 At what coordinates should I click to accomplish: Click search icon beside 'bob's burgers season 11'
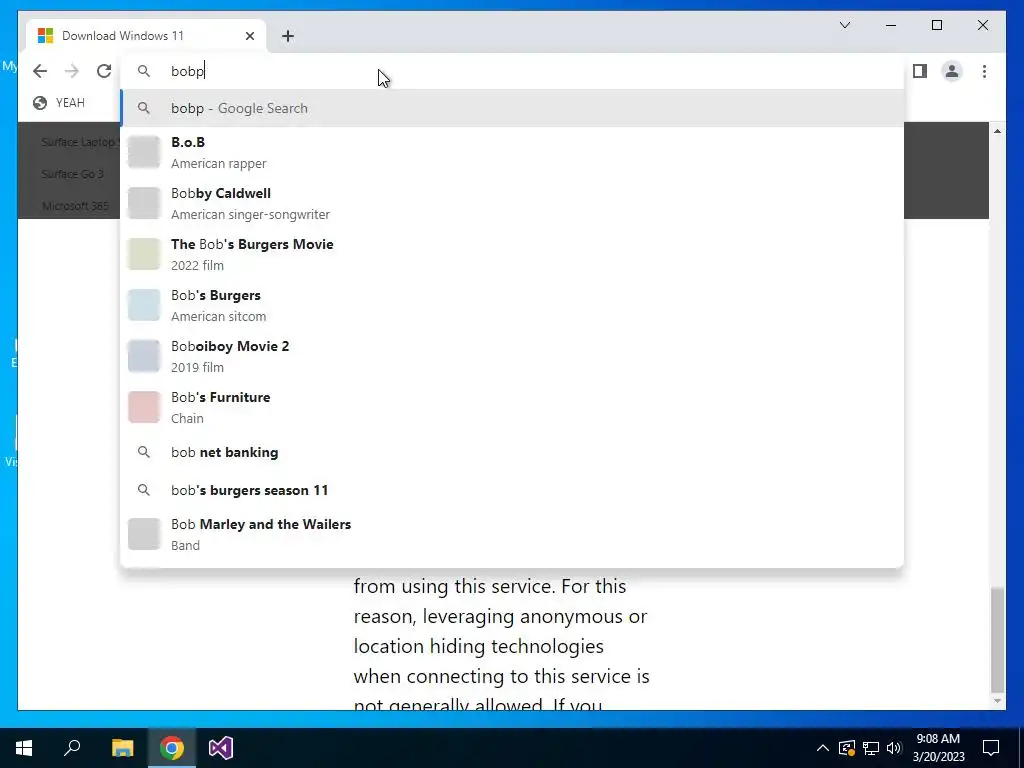click(144, 490)
